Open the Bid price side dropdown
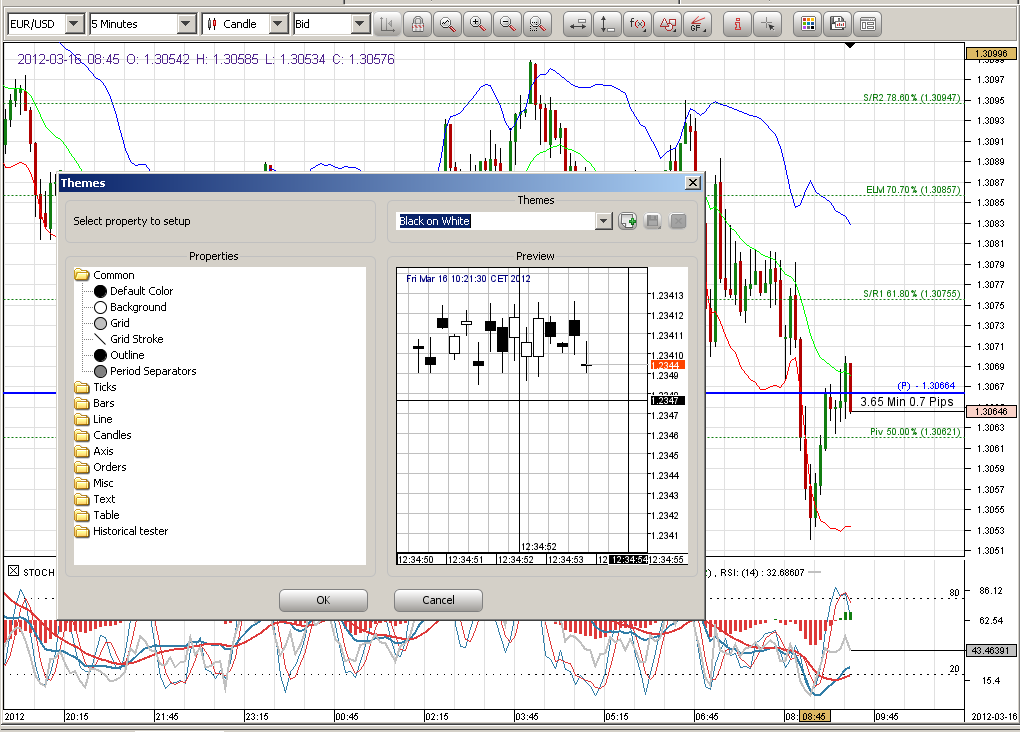The height and width of the screenshot is (732, 1020). pos(360,25)
